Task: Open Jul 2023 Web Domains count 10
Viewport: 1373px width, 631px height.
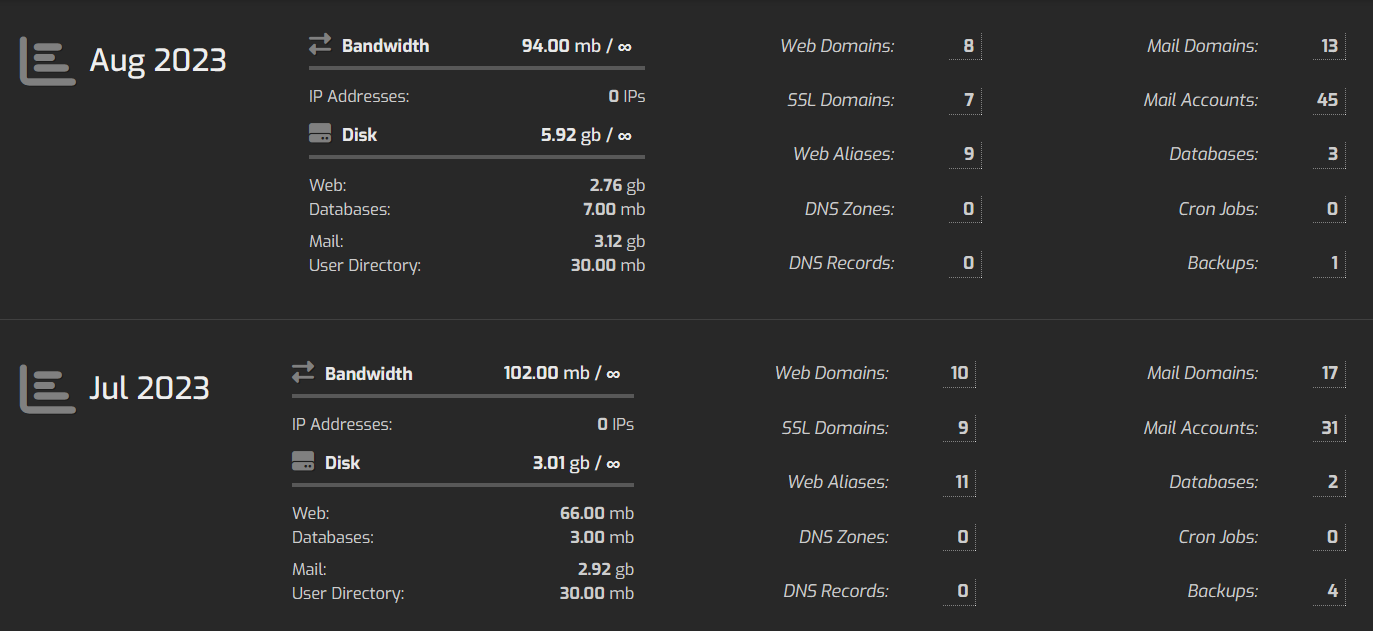Action: tap(959, 373)
